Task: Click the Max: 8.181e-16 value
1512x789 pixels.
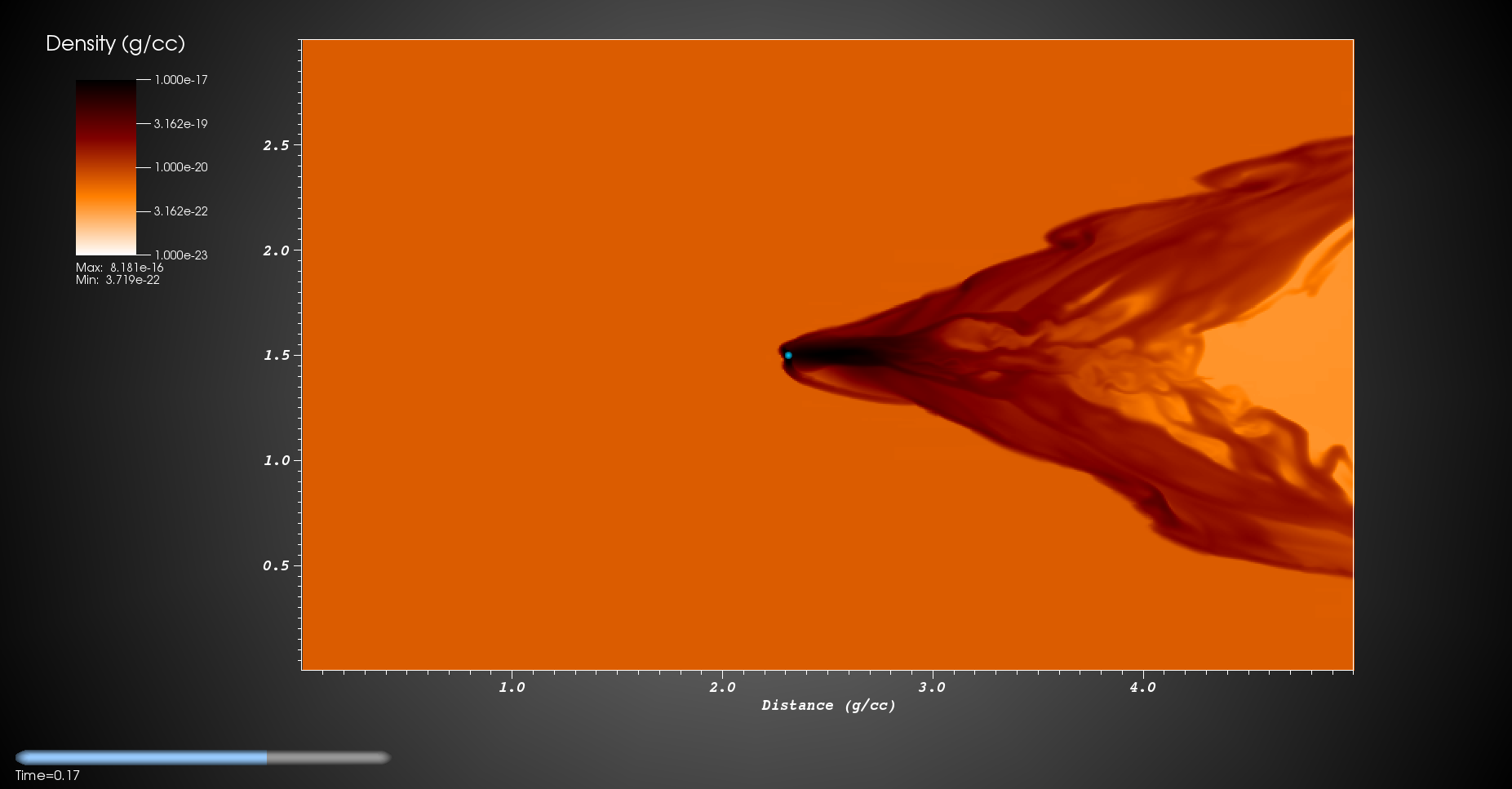Action: [x=120, y=268]
